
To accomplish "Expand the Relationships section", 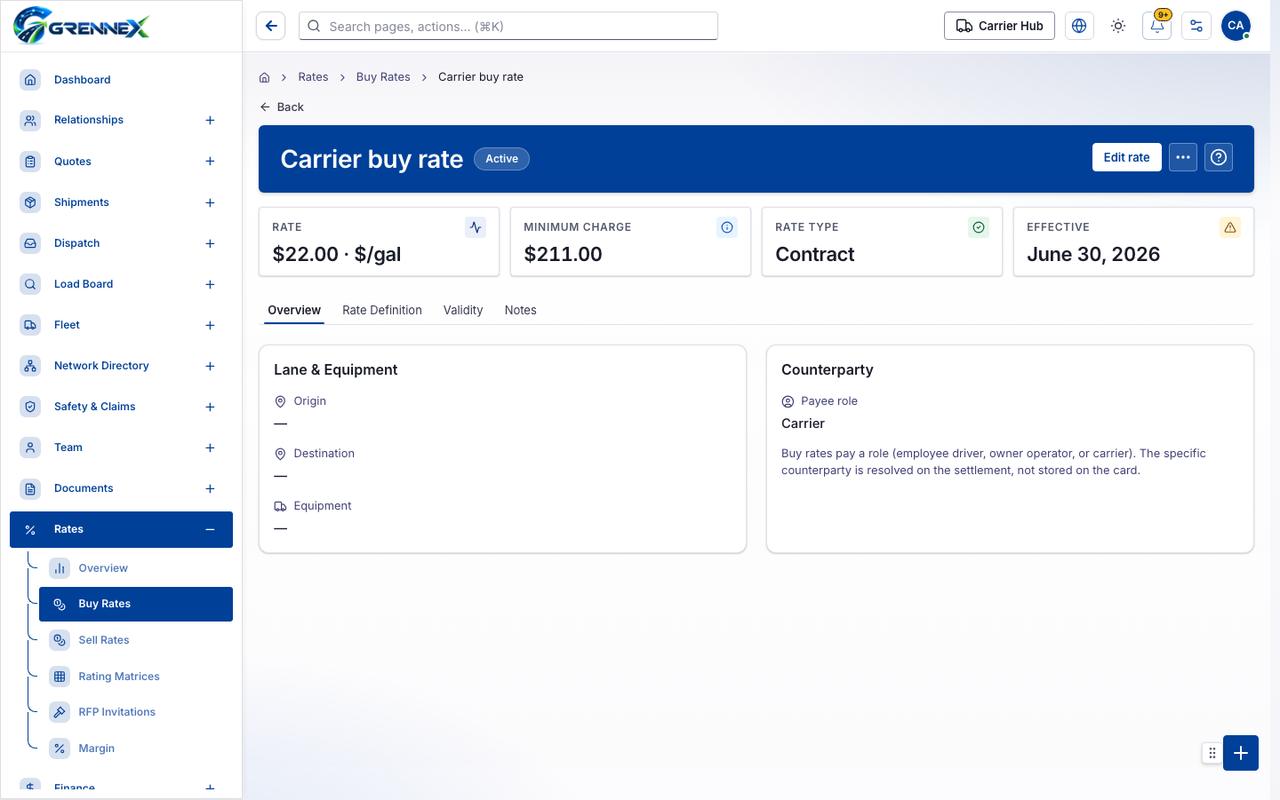I will (x=210, y=120).
